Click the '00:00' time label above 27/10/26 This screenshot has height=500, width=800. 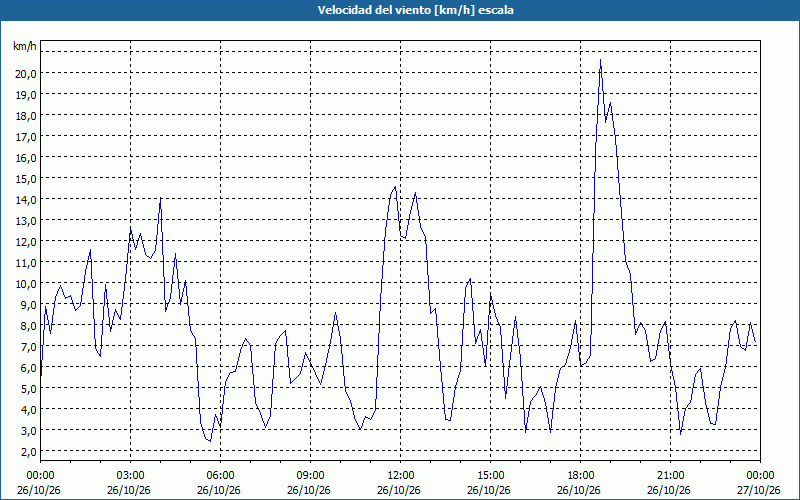[760, 476]
